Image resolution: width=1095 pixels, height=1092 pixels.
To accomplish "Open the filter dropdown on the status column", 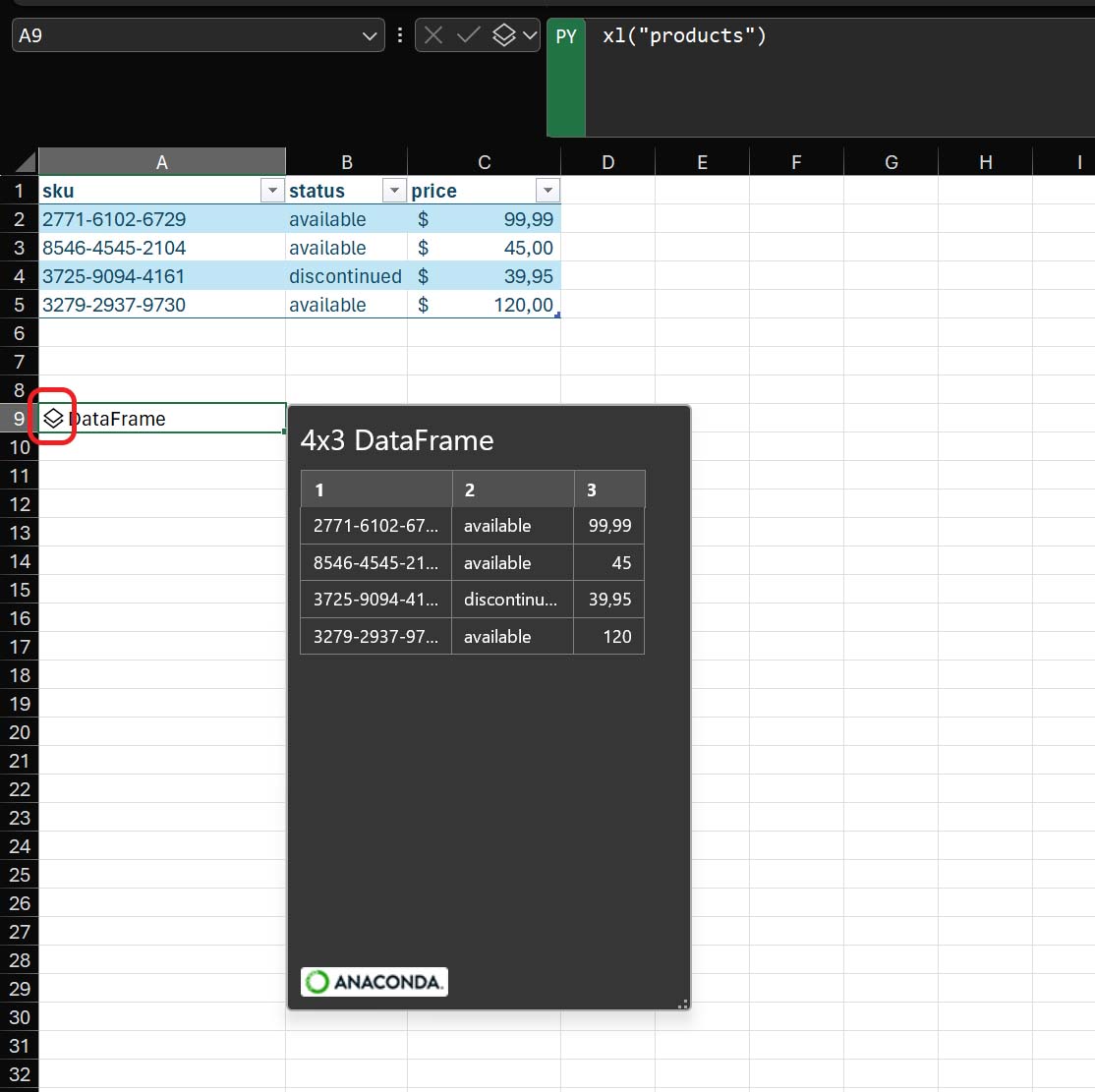I will (393, 190).
